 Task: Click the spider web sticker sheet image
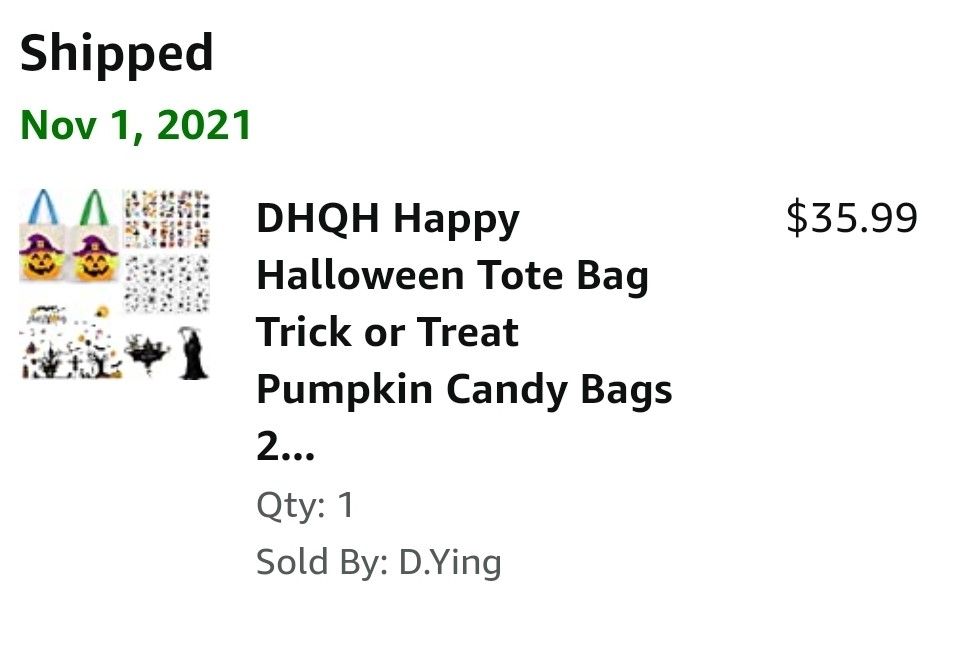click(166, 284)
